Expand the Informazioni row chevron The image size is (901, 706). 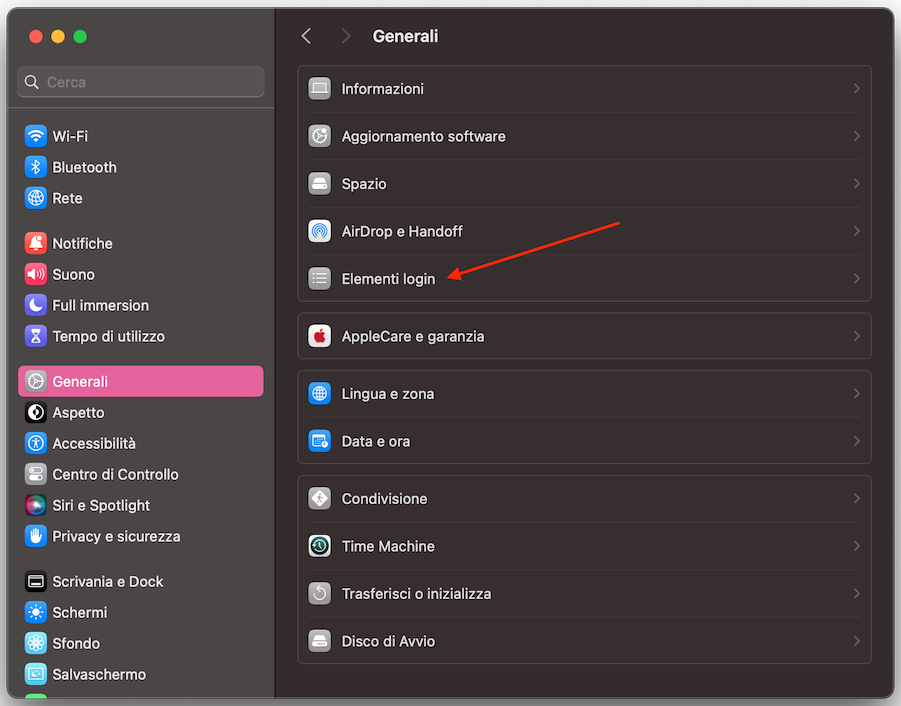point(857,88)
